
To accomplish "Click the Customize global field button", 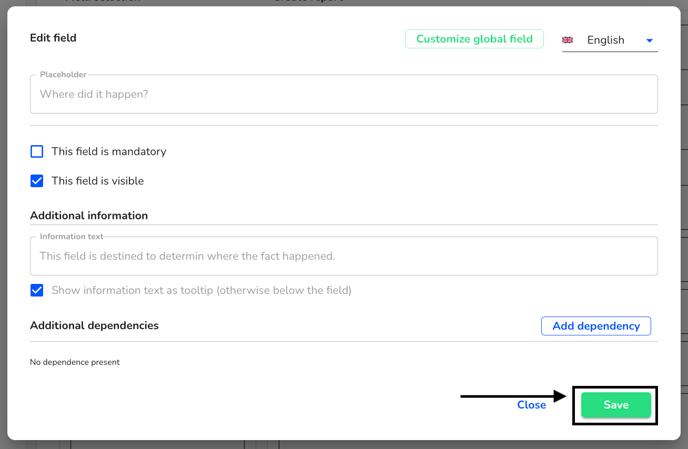I will click(x=474, y=39).
